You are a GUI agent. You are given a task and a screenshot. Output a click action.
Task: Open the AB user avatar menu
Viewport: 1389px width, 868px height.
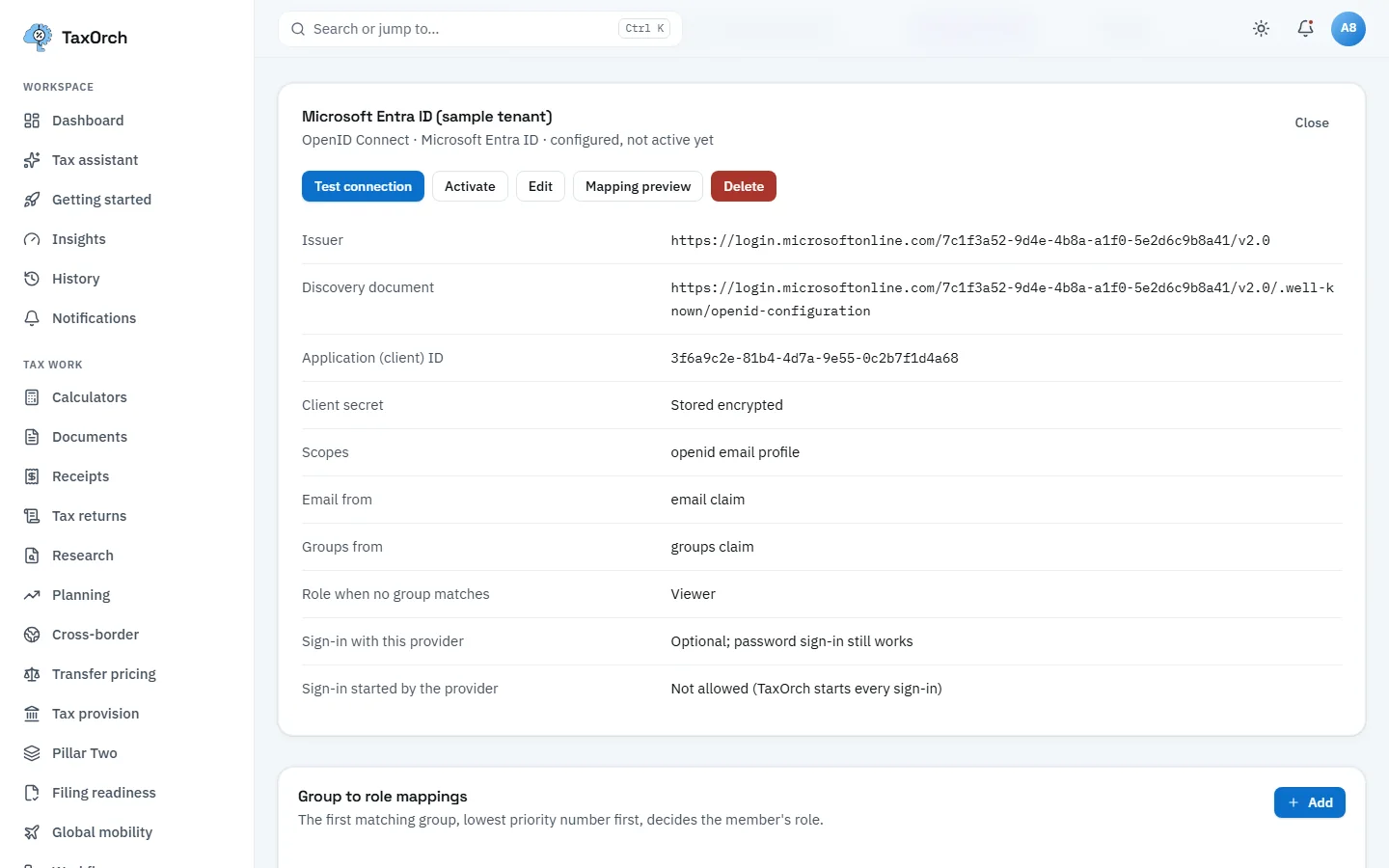tap(1348, 29)
